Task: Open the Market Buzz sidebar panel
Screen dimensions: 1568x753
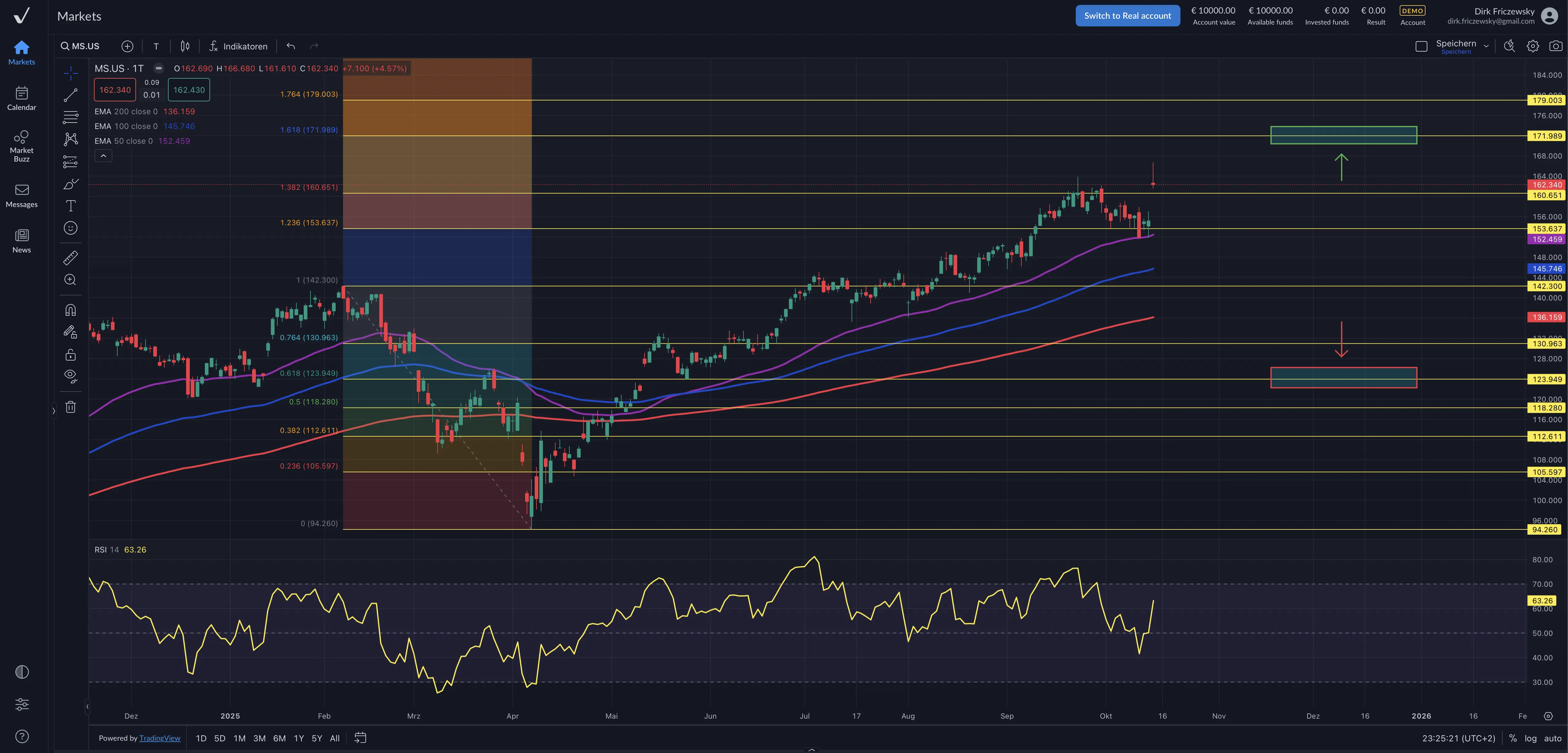Action: pyautogui.click(x=22, y=144)
